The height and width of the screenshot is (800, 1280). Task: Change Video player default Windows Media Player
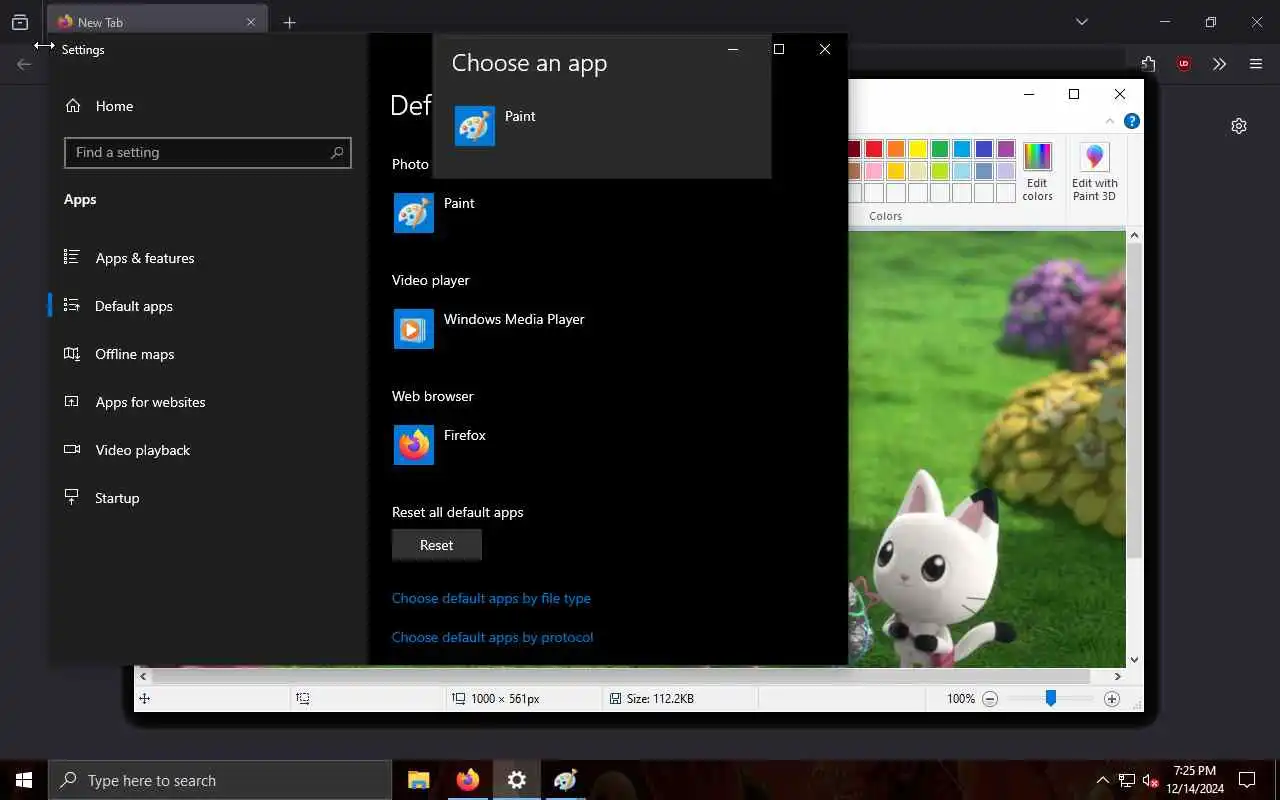tap(489, 329)
